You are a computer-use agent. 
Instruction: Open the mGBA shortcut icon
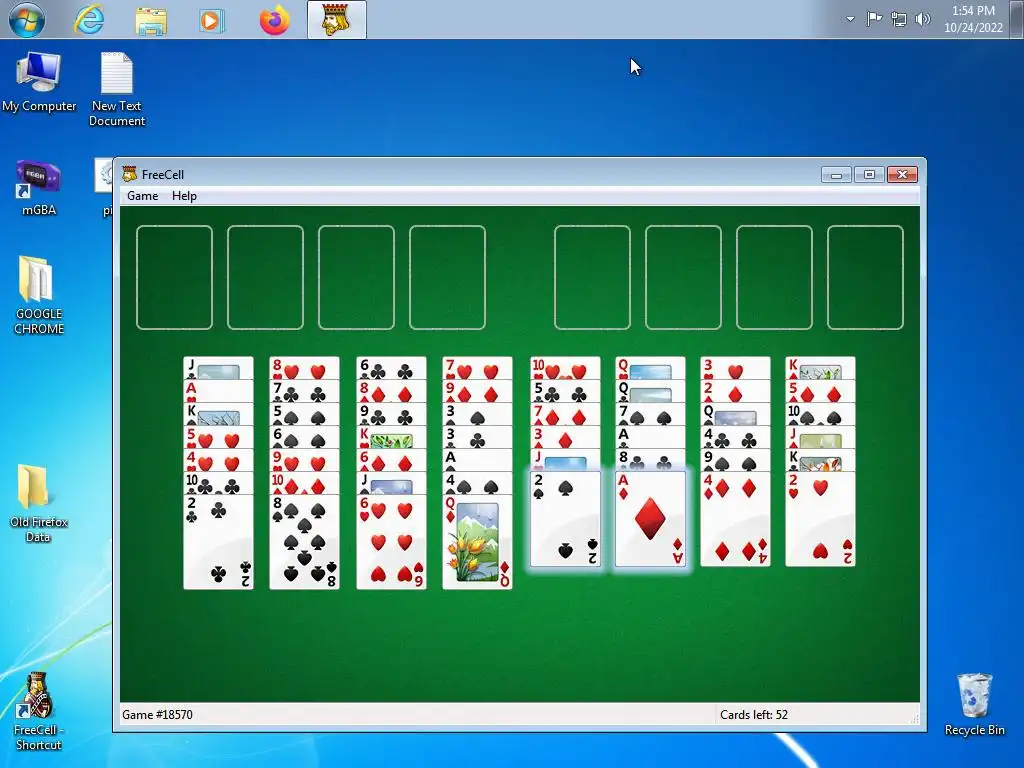tap(39, 188)
